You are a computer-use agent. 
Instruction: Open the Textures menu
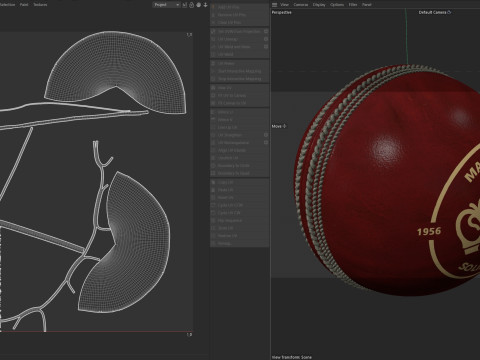pyautogui.click(x=40, y=5)
